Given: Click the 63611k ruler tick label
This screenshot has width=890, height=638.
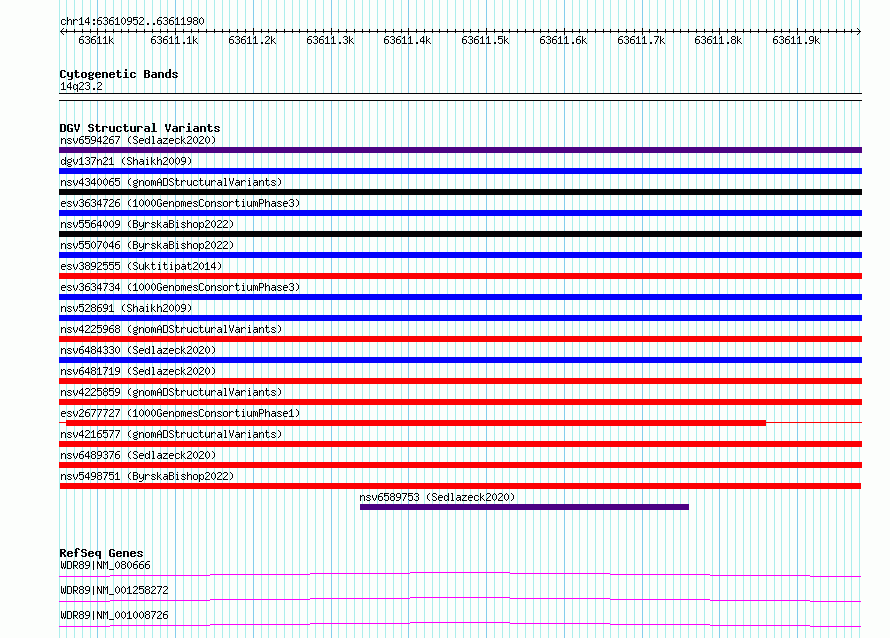Looking at the screenshot, I should pyautogui.click(x=96, y=40).
